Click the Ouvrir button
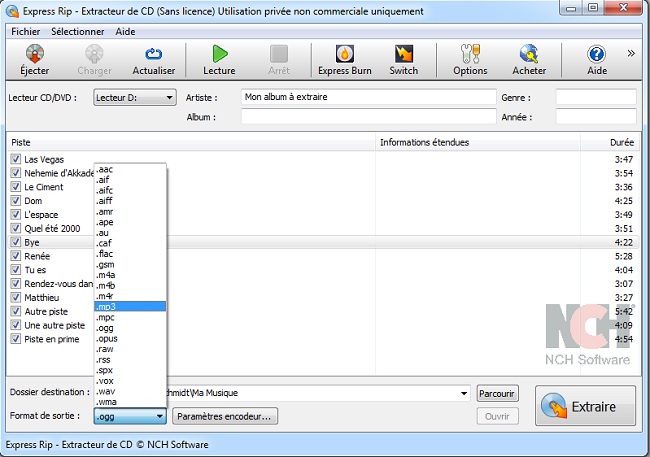The height and width of the screenshot is (457, 650). [x=497, y=416]
